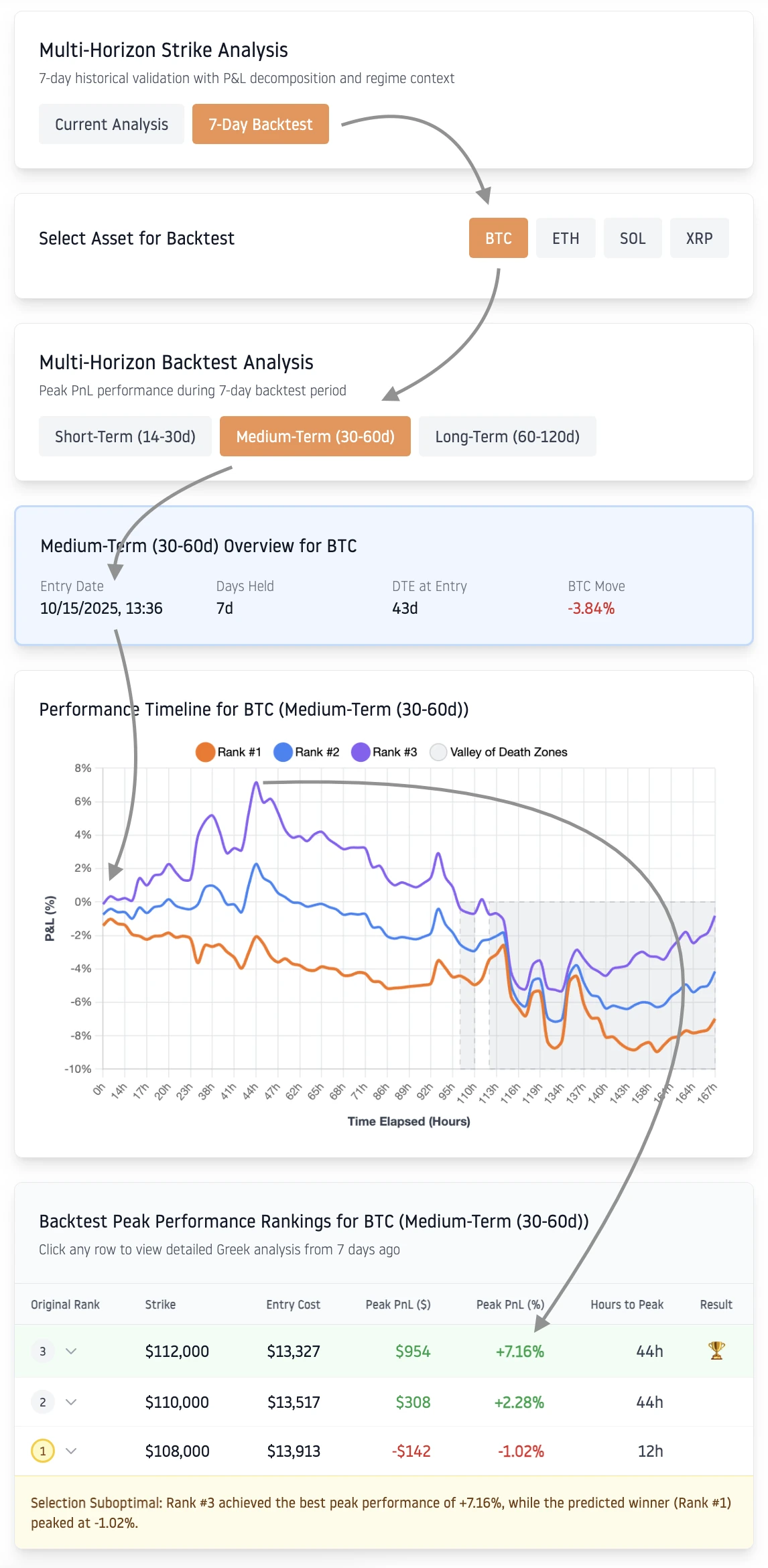768x1568 pixels.
Task: Click the rank 3 badge on the winning row
Action: 43,1351
